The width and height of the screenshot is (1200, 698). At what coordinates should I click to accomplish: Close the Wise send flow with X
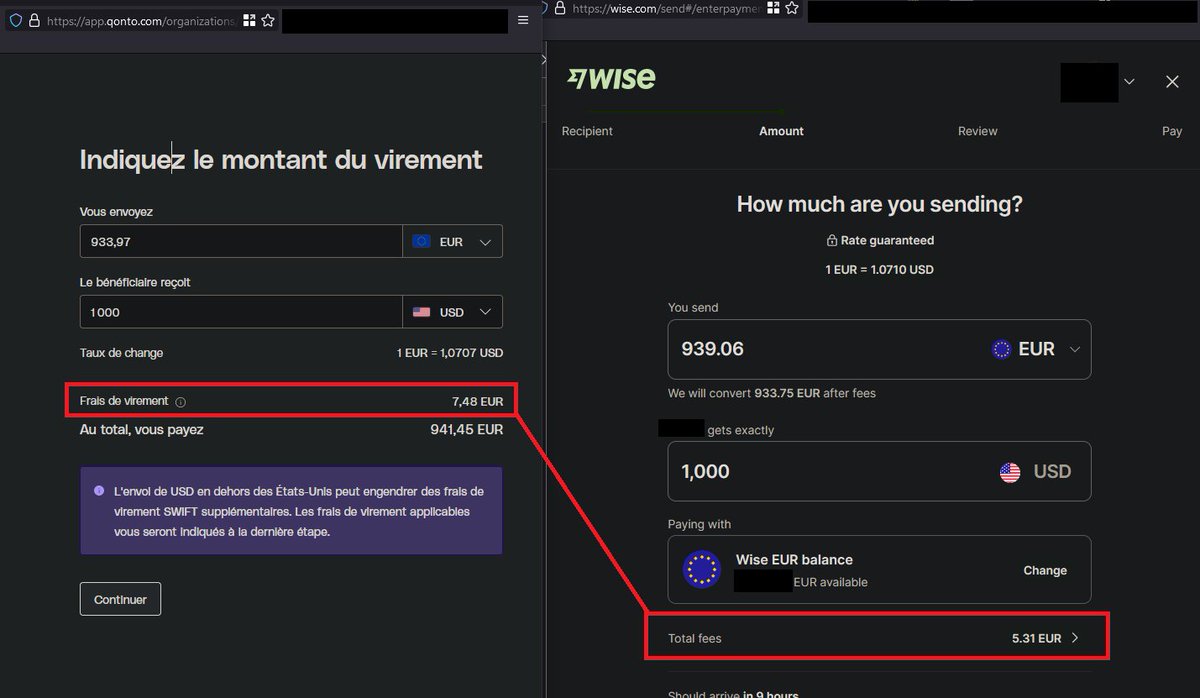click(1172, 82)
